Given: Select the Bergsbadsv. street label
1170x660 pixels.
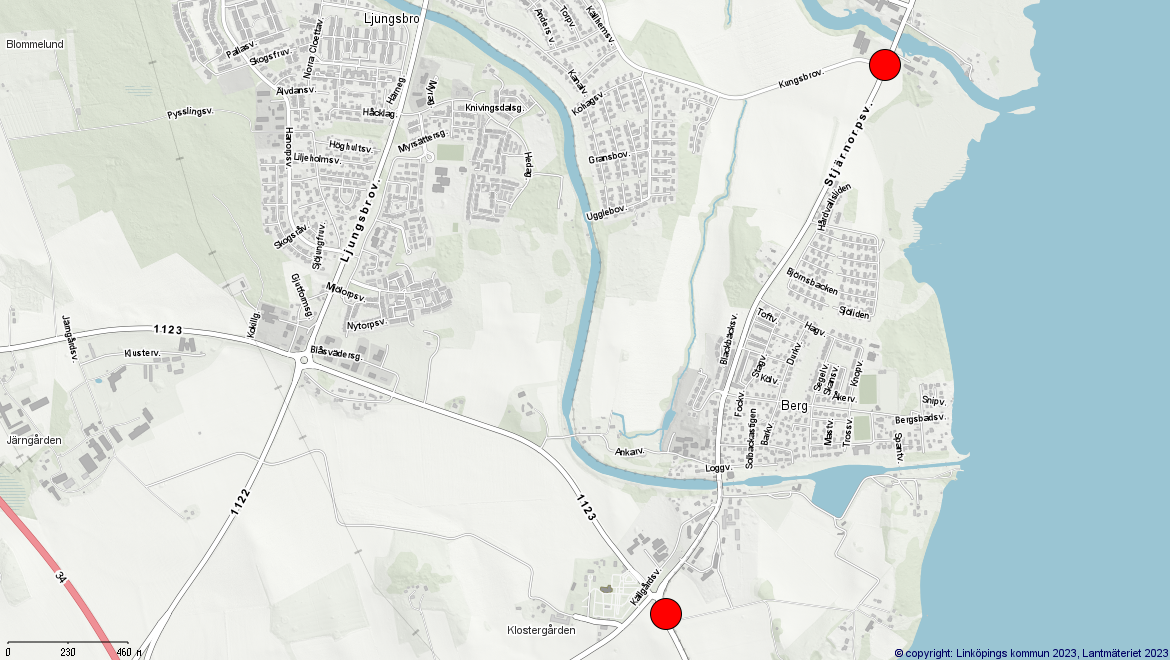Looking at the screenshot, I should click(920, 418).
